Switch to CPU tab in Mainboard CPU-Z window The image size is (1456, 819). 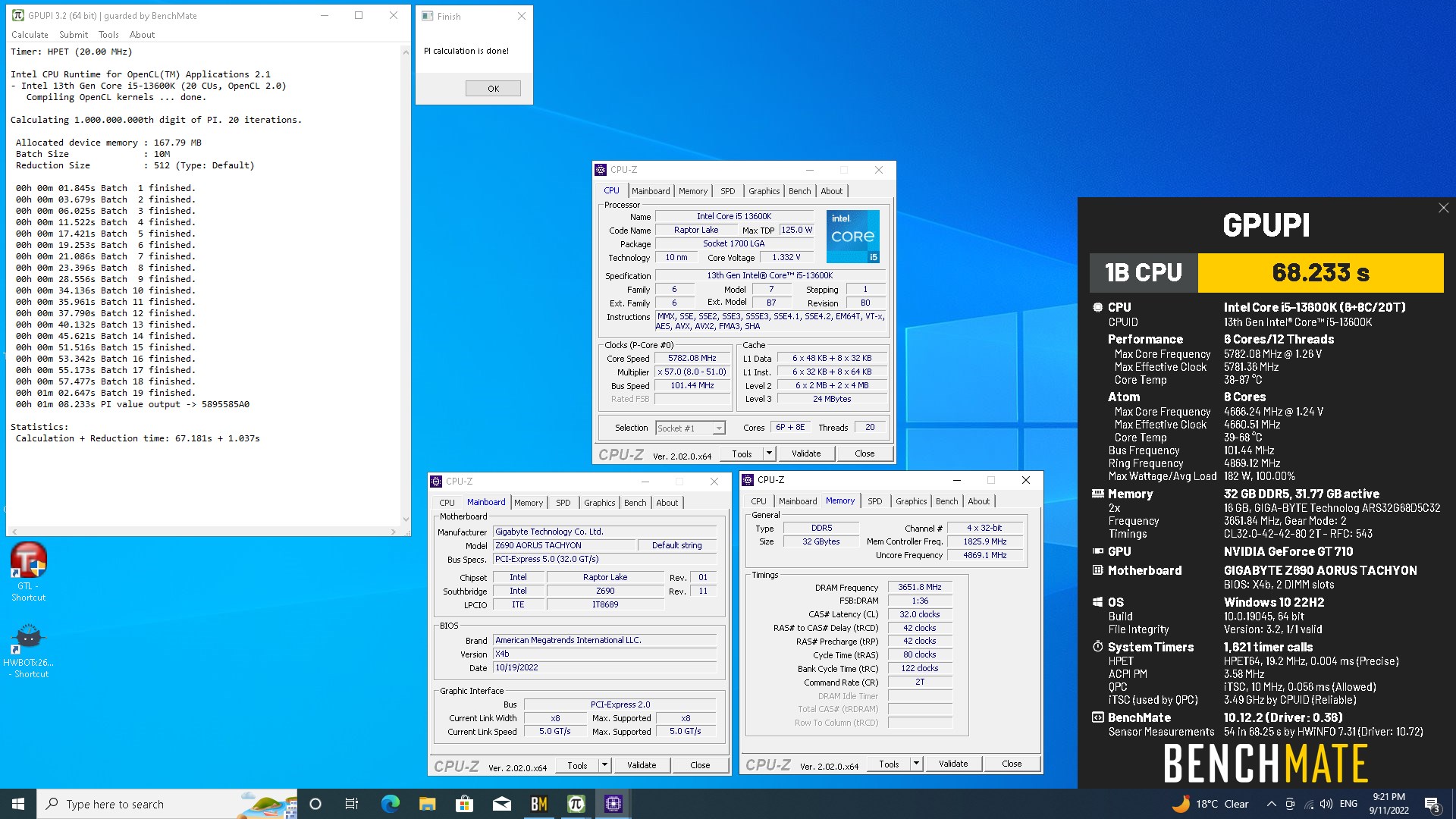tap(447, 503)
